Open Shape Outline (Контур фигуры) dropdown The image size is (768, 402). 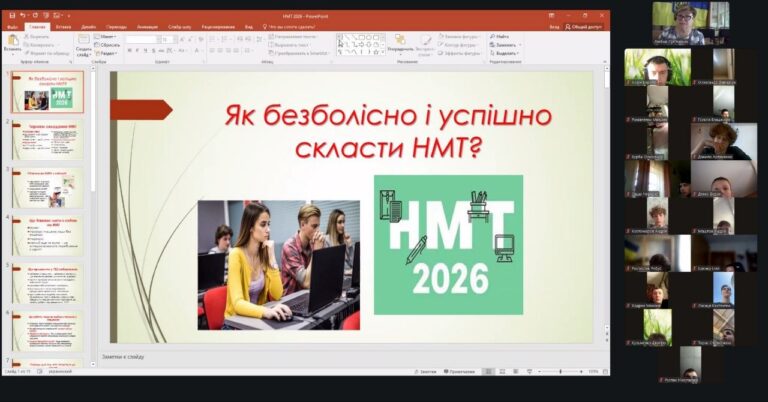[458, 45]
